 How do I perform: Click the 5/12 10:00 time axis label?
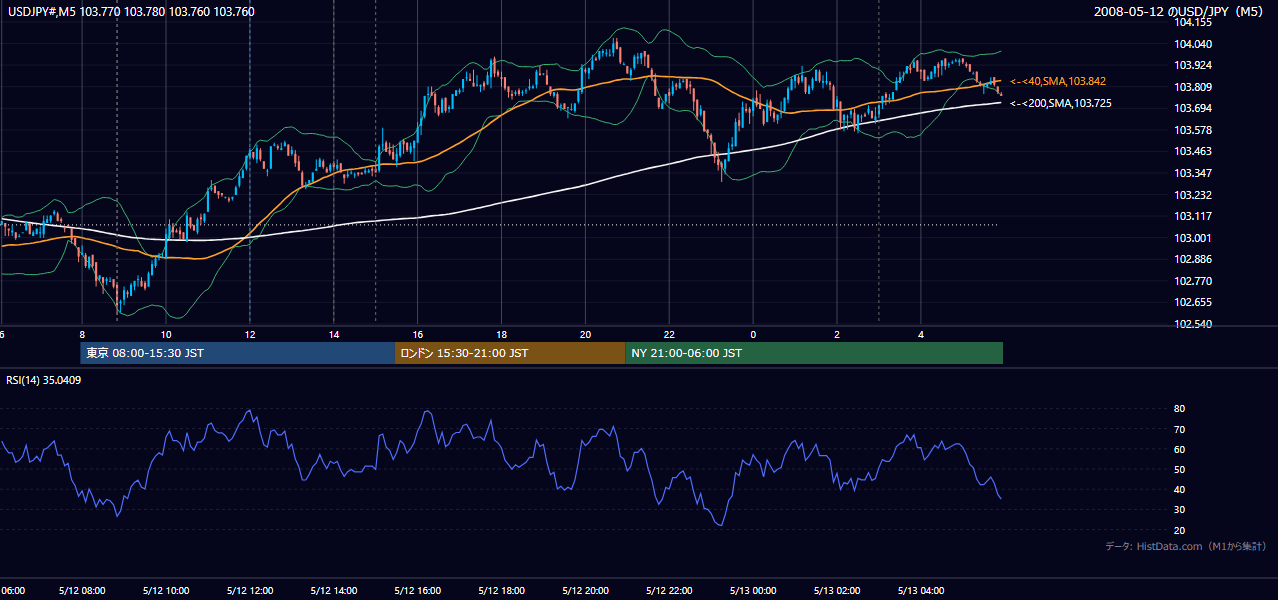click(166, 590)
